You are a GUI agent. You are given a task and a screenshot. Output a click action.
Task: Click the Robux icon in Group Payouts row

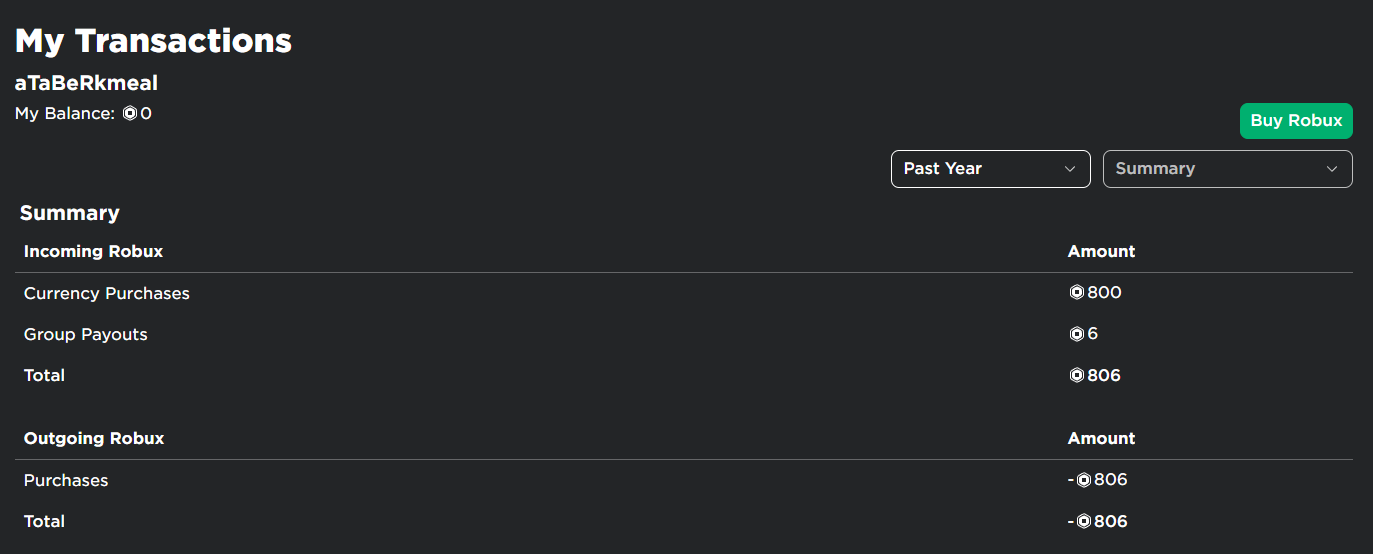(1076, 334)
